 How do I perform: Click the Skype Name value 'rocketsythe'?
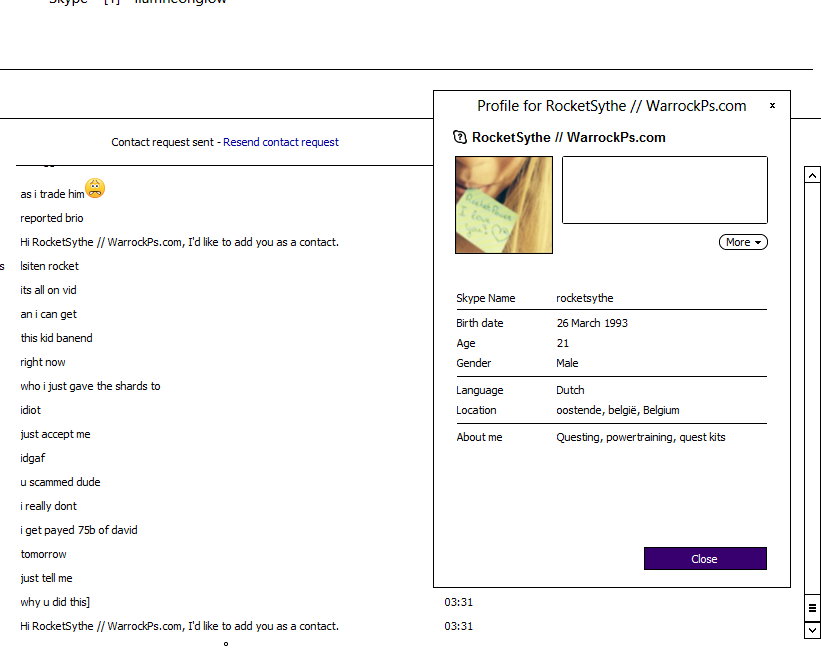click(584, 298)
